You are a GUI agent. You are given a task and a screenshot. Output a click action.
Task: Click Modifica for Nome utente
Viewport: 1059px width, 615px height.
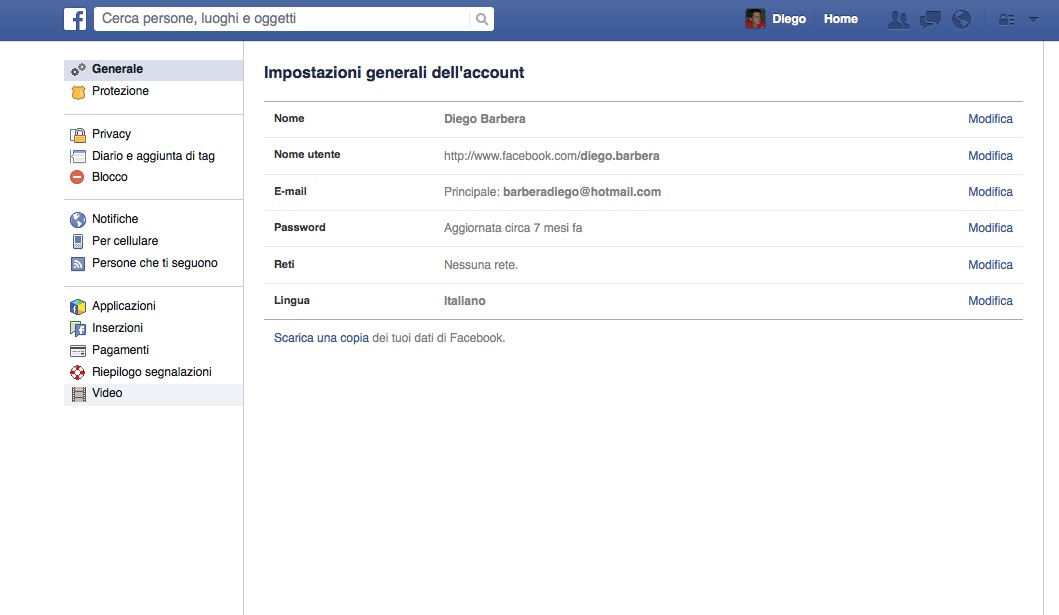[990, 156]
